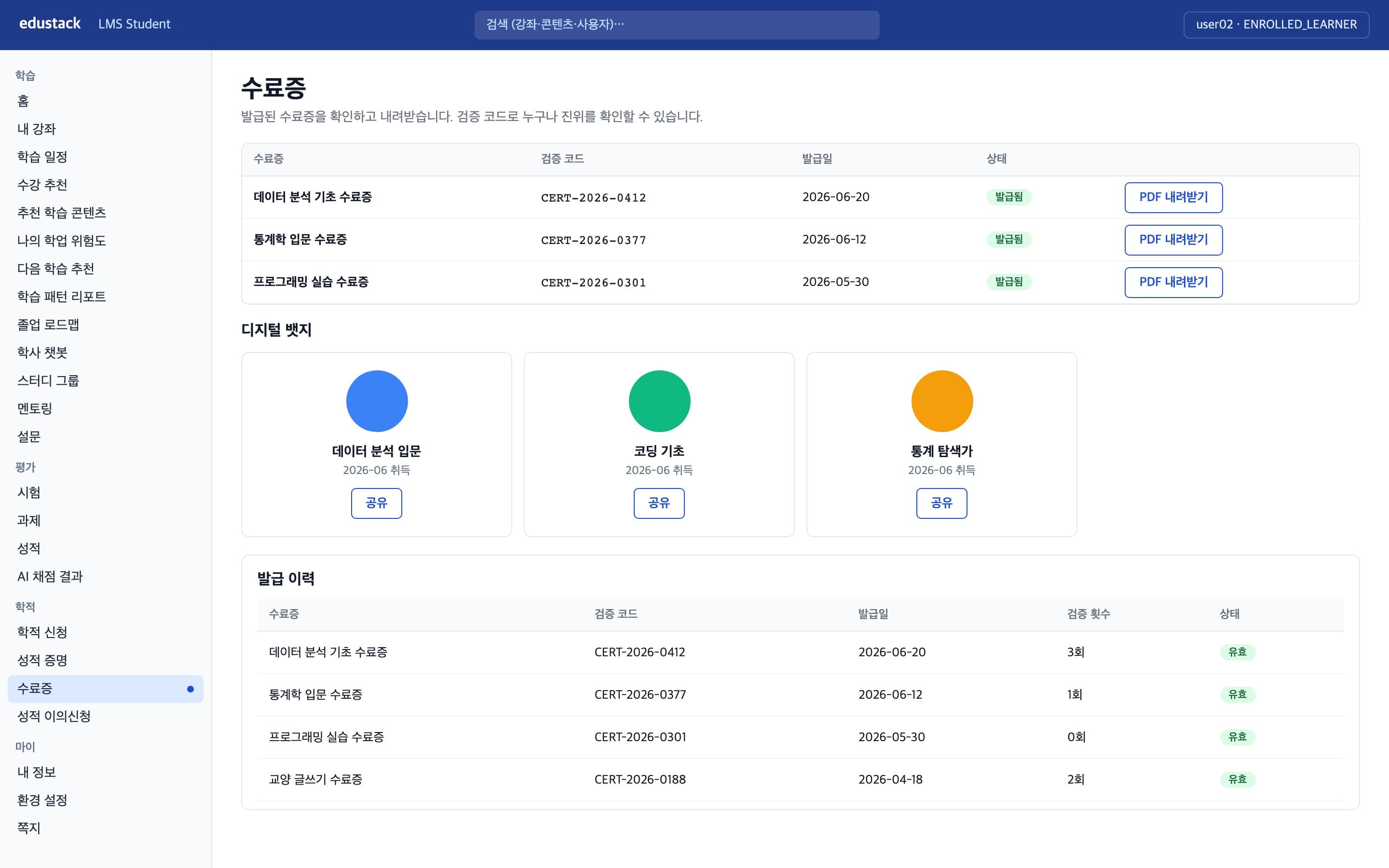The image size is (1389, 868).
Task: Open AI 채점 결과
Action: pyautogui.click(x=106, y=576)
